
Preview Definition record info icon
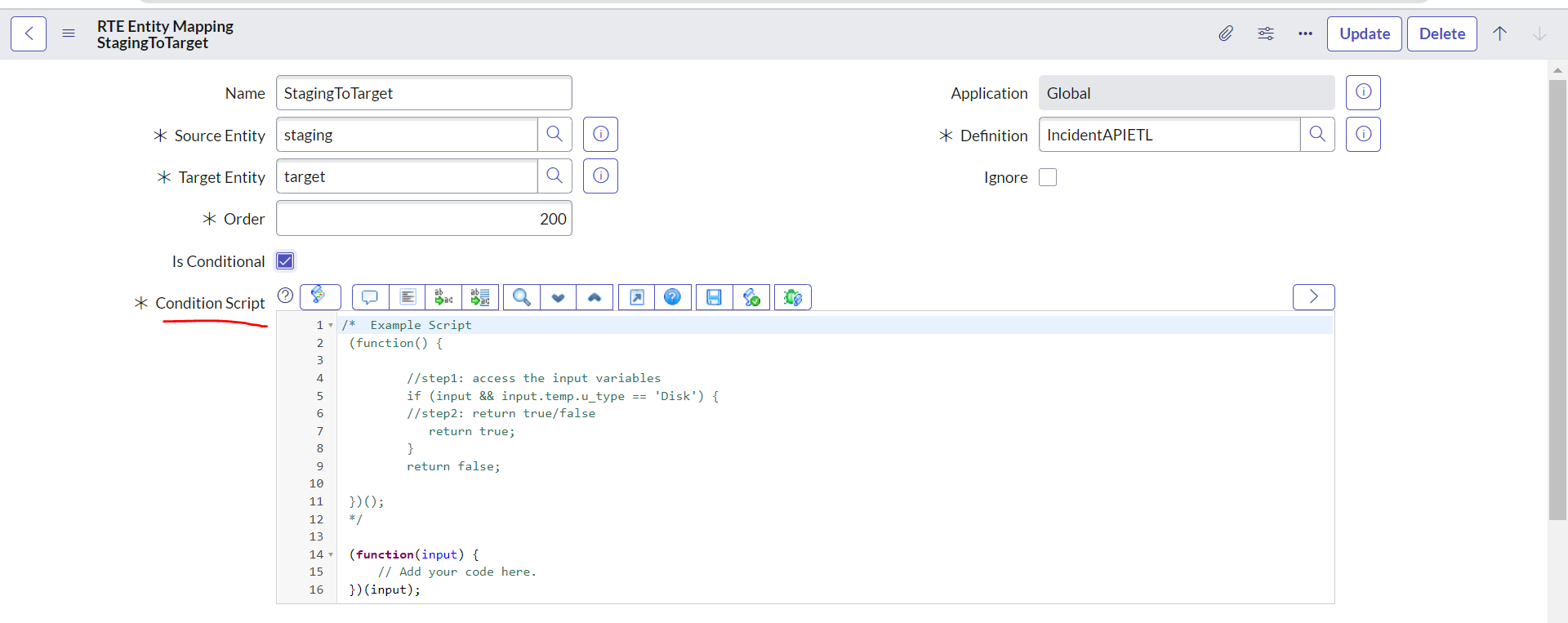pyautogui.click(x=1363, y=134)
